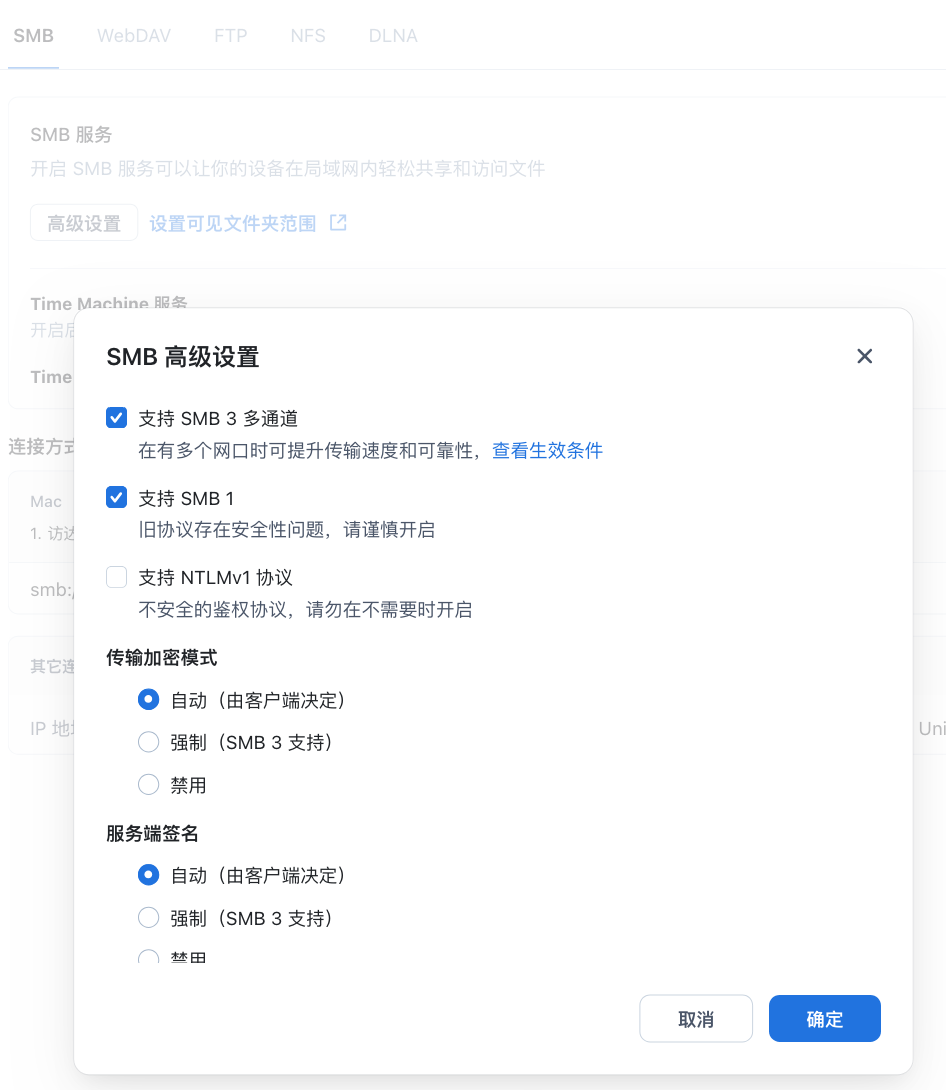Screen dimensions: 946x1090
Task: Click the external link icon beside 设置可见文件夹范围
Action: (338, 222)
